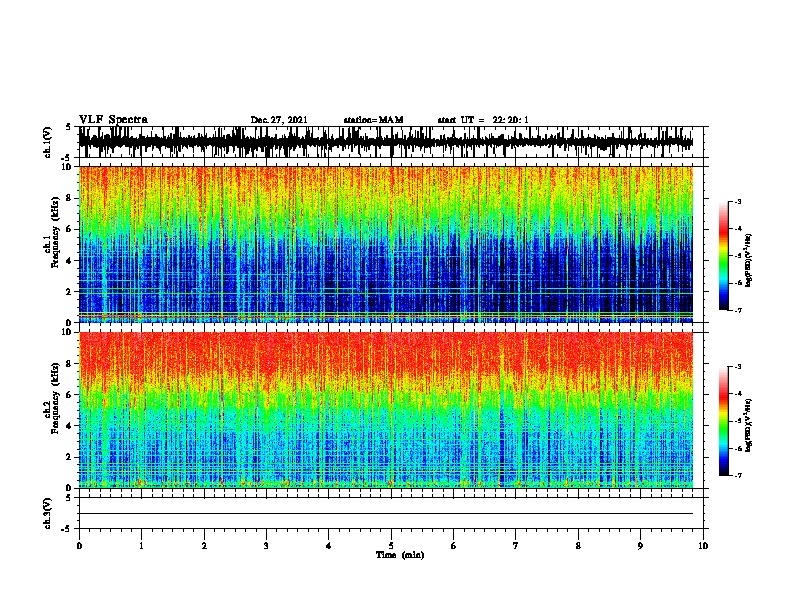Click the "start UT = 22:20:1" text
The height and width of the screenshot is (612, 792).
[483, 120]
